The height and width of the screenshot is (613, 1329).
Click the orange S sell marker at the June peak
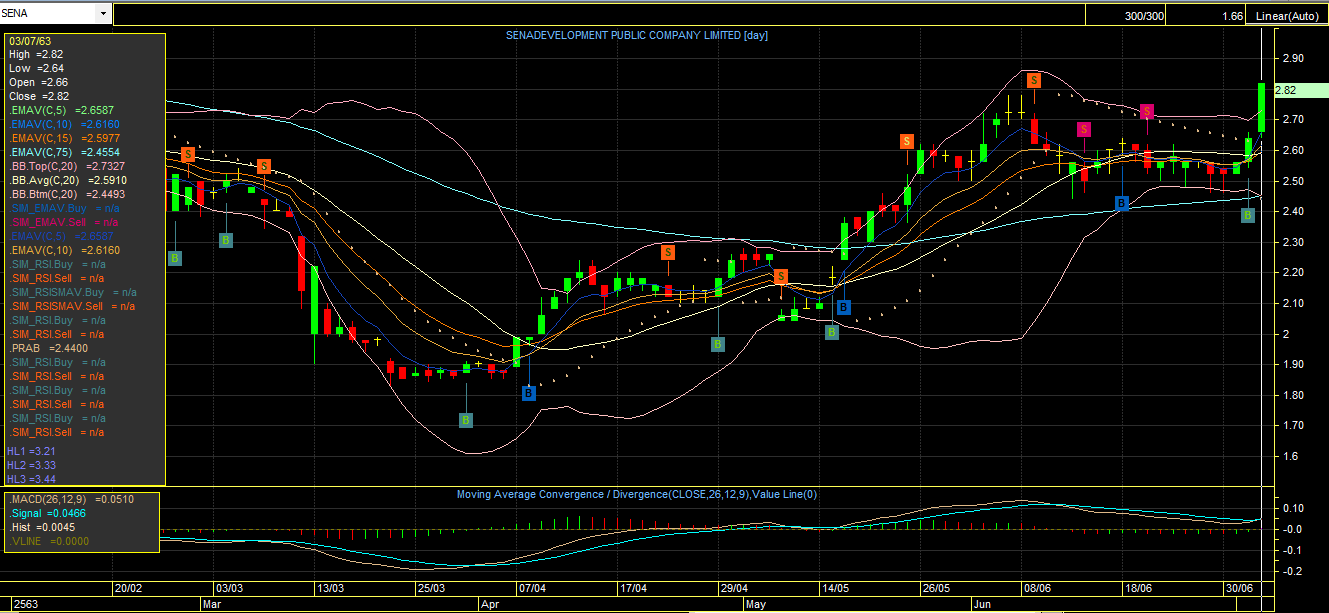[x=1034, y=80]
